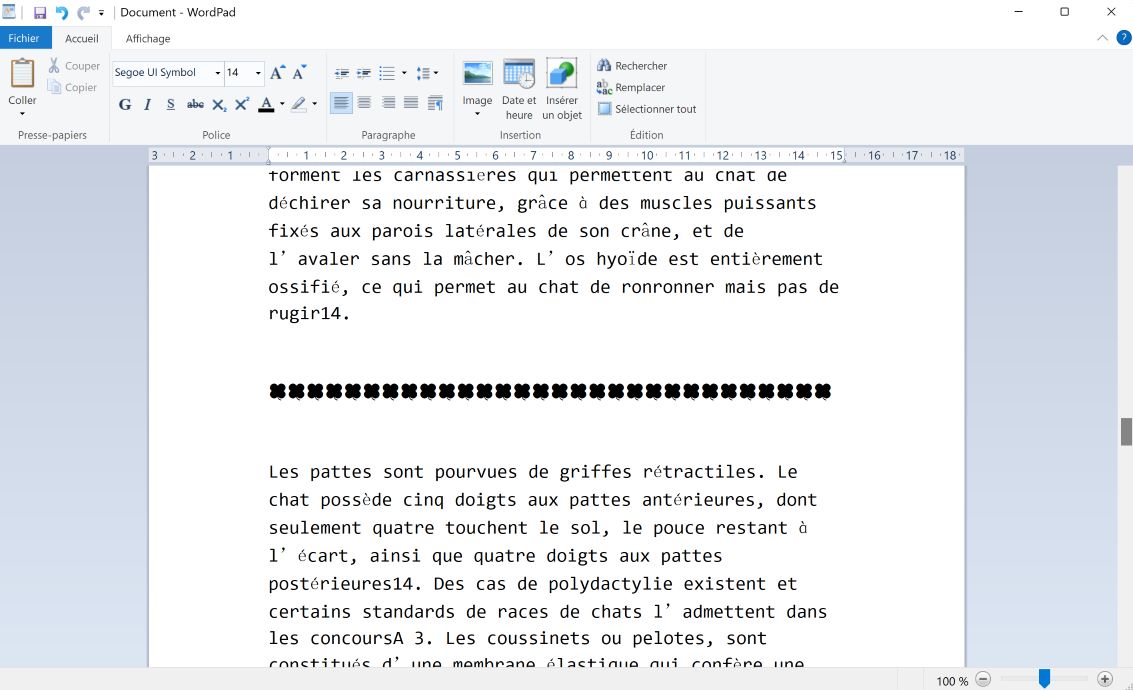Click Sélectionner tout

click(x=647, y=109)
